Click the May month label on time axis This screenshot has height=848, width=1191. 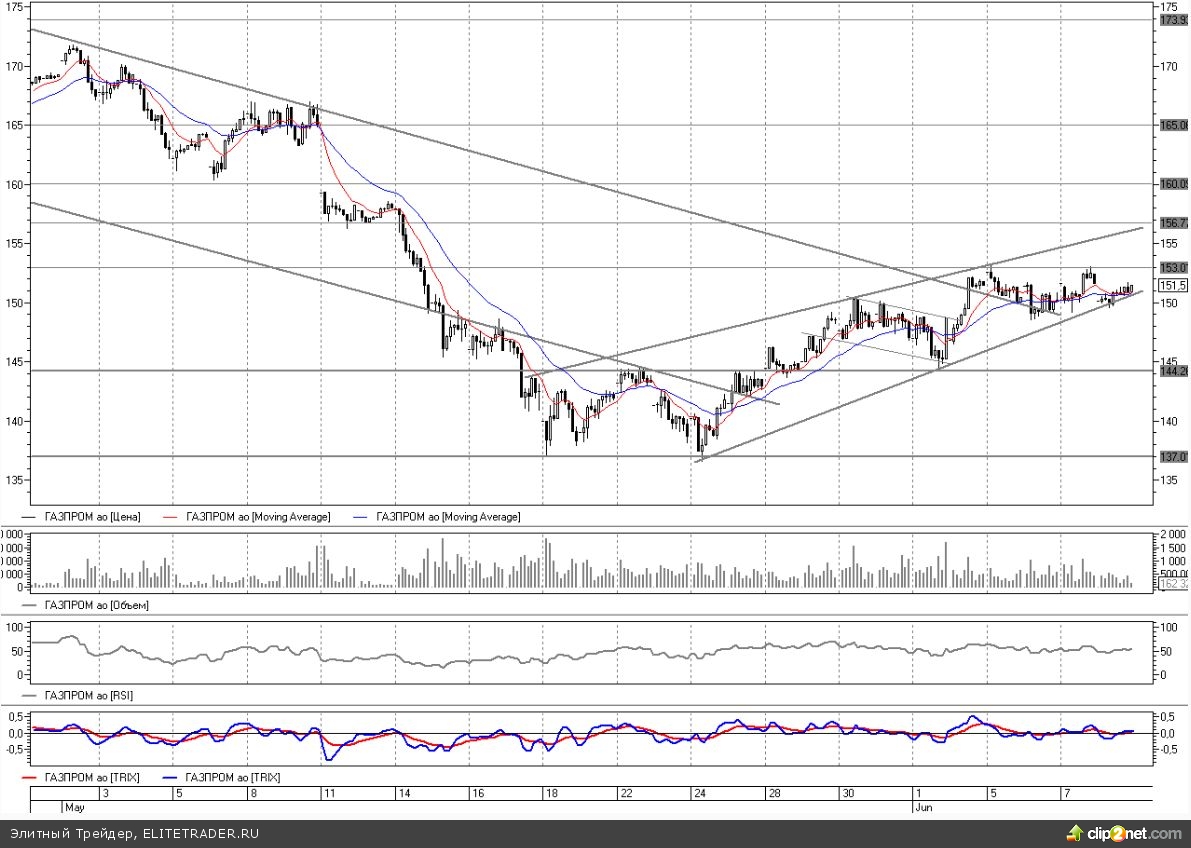[x=75, y=806]
